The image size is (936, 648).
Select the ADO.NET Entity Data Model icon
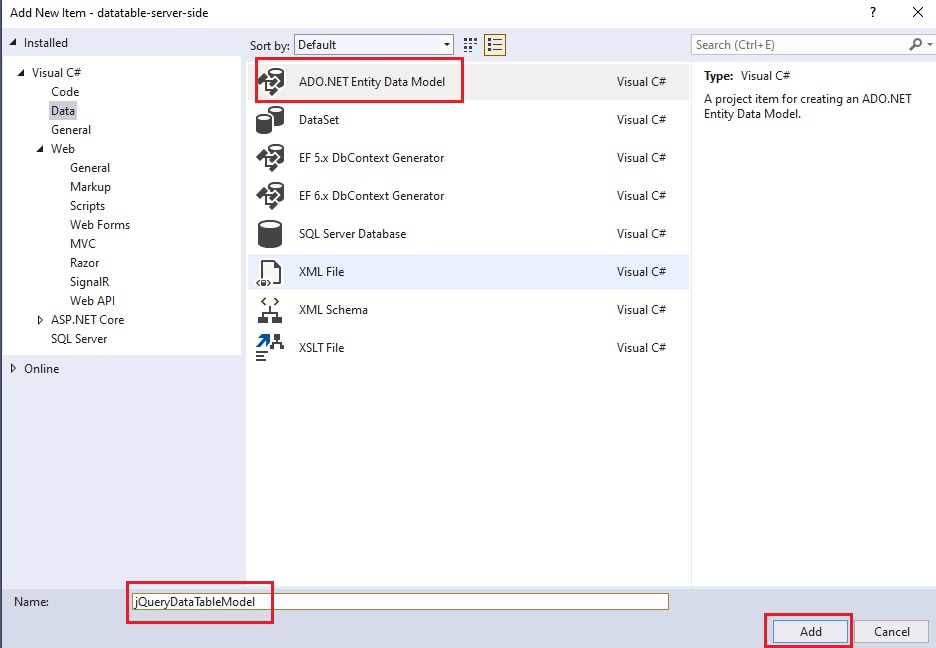(x=270, y=82)
